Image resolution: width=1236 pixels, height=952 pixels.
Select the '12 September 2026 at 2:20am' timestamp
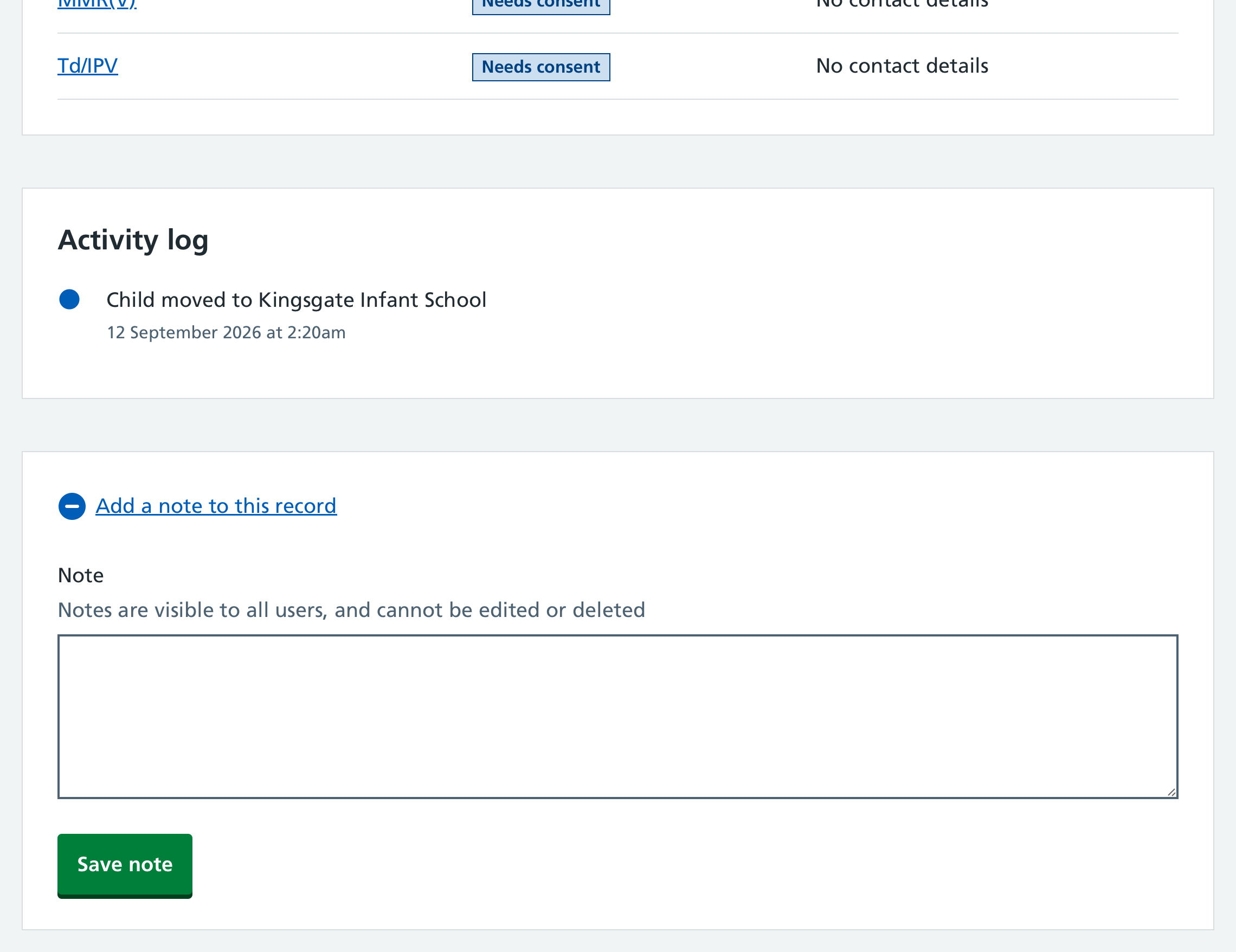coord(227,333)
